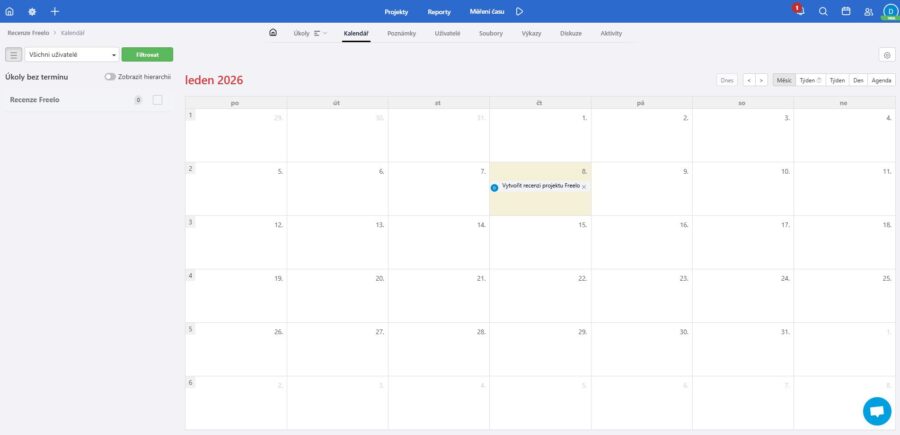Switch to Diskuze tab
The image size is (900, 435).
click(x=571, y=33)
